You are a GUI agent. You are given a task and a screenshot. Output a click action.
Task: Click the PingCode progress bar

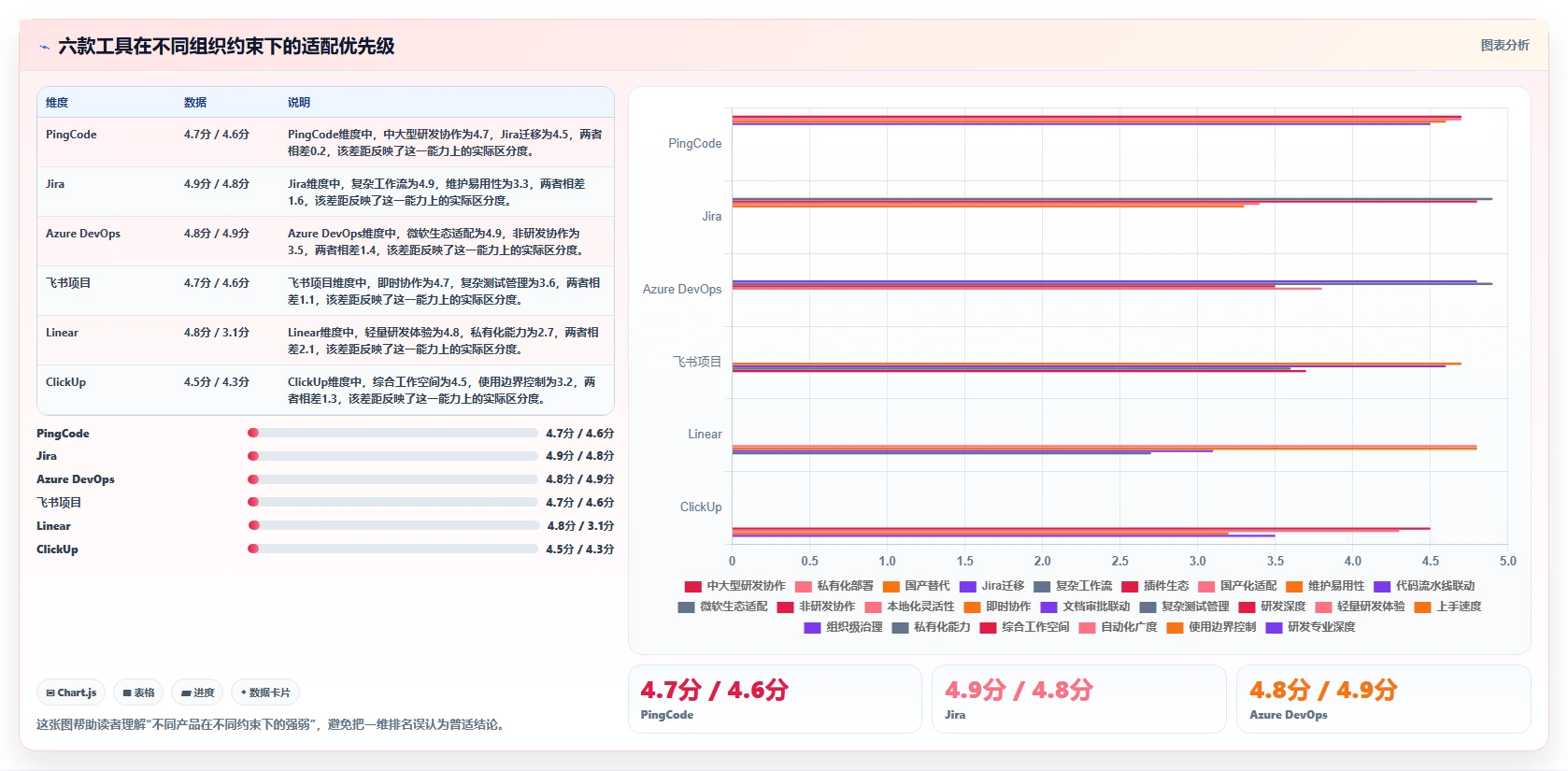pos(392,433)
